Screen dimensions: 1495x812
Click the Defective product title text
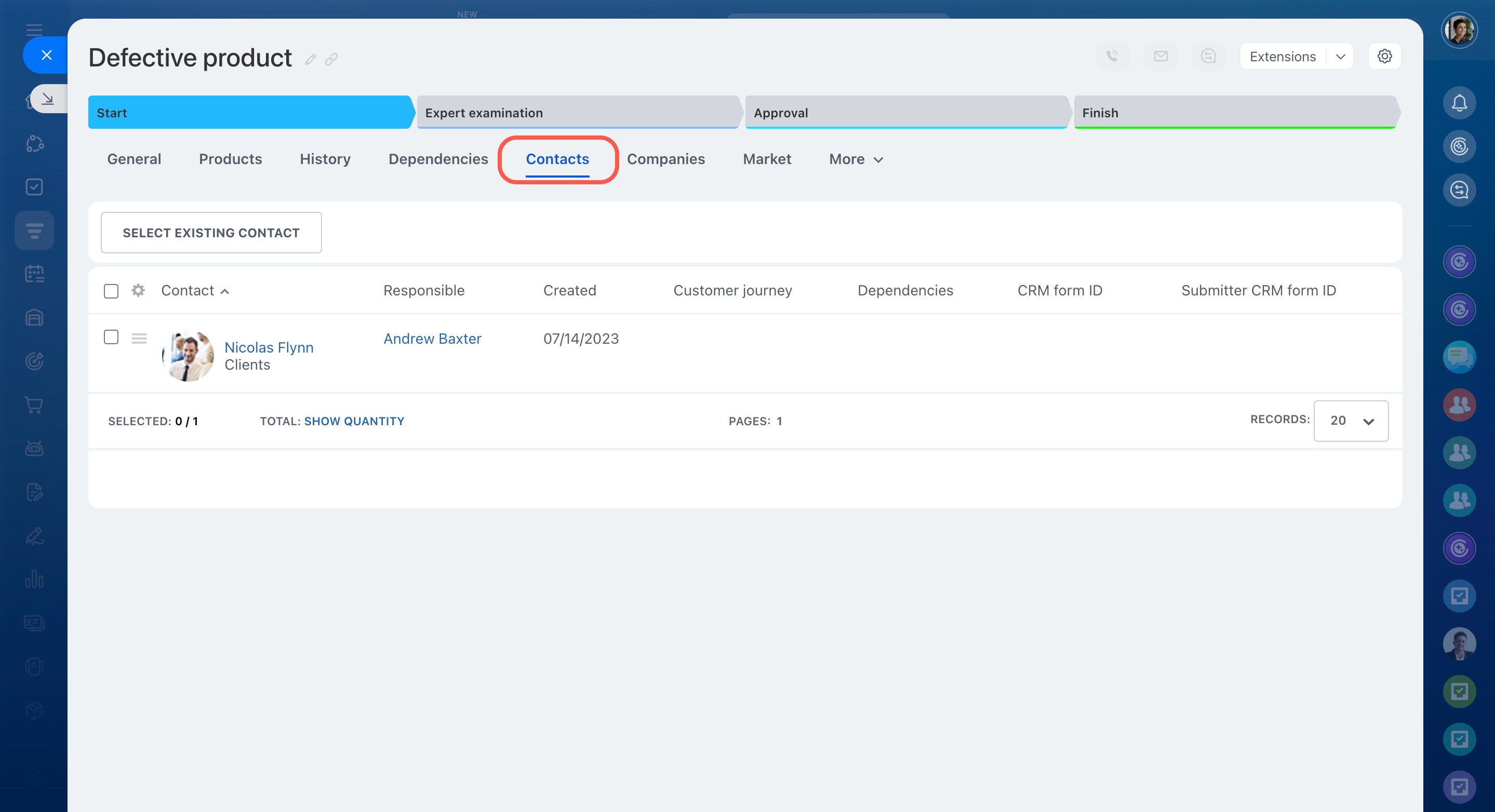pyautogui.click(x=190, y=58)
